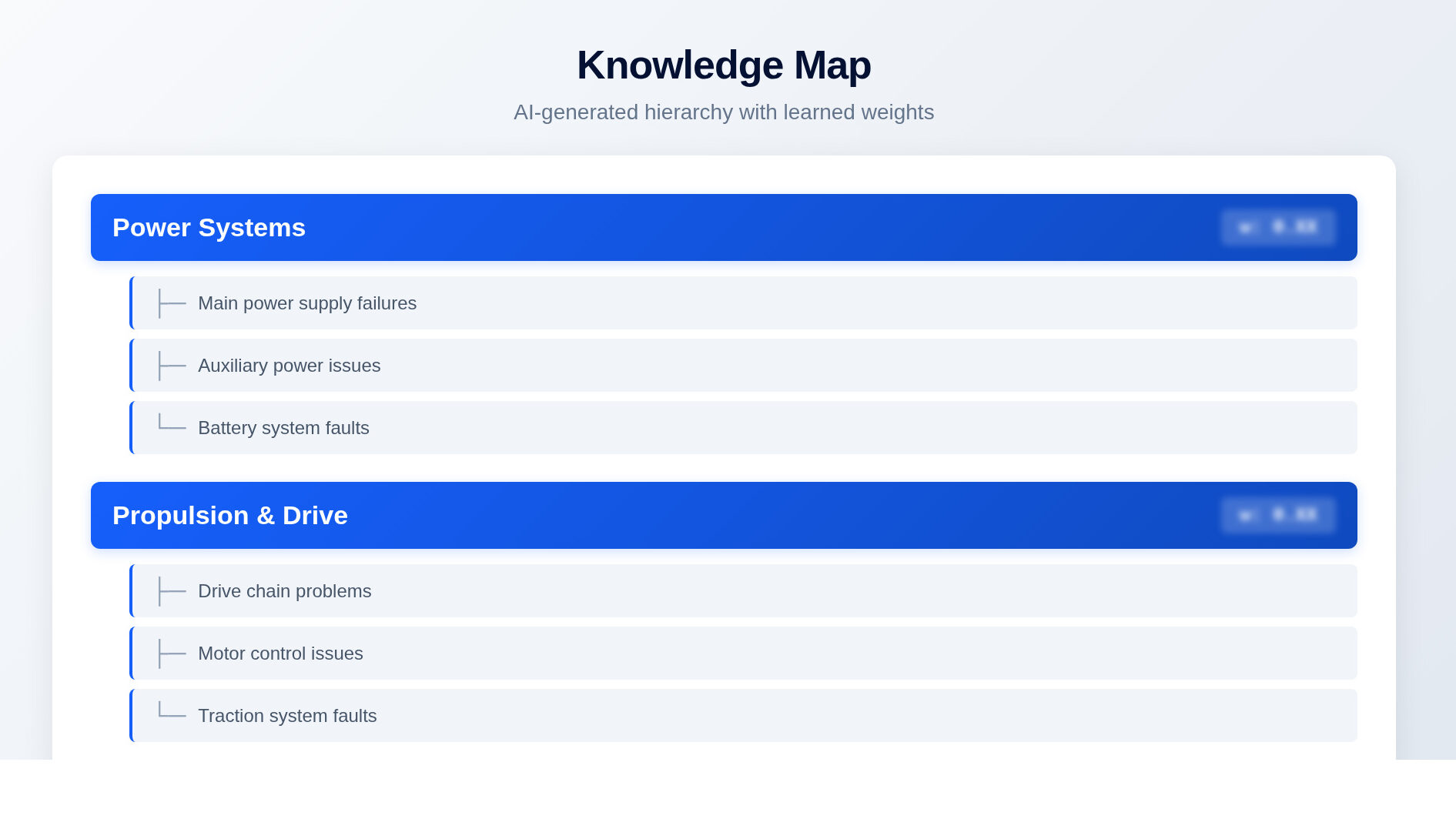Click the corner connector beside Traction system faults
Image resolution: width=1456 pixels, height=819 pixels.
click(172, 710)
